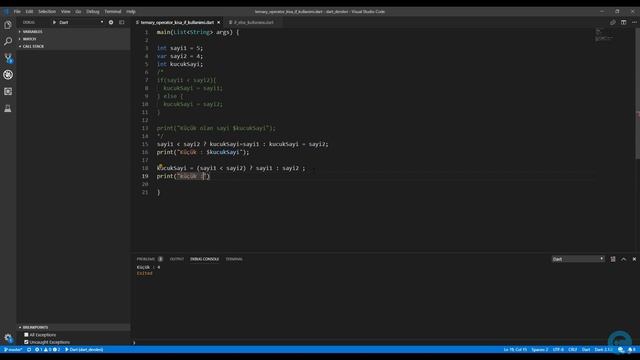640x360 pixels.
Task: Open the Terminal menu
Action: coord(113,11)
